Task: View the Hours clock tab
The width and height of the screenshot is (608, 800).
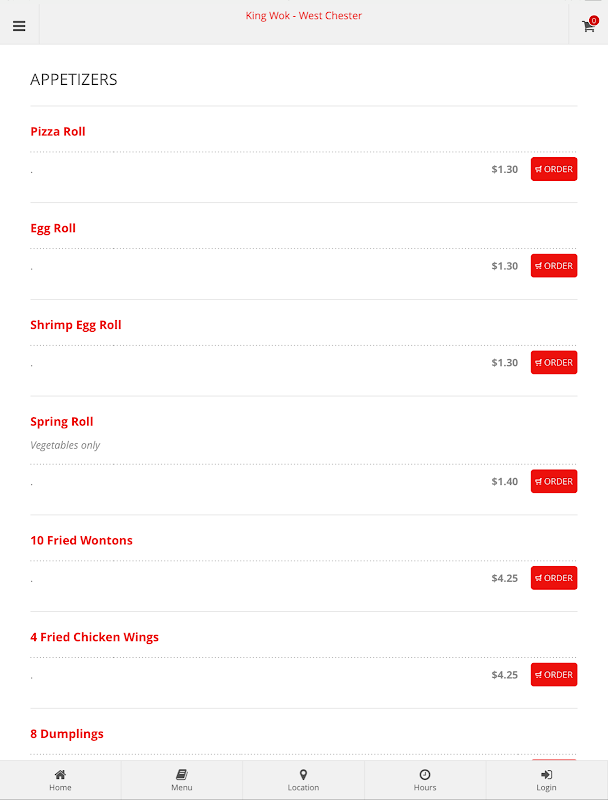Action: [425, 780]
